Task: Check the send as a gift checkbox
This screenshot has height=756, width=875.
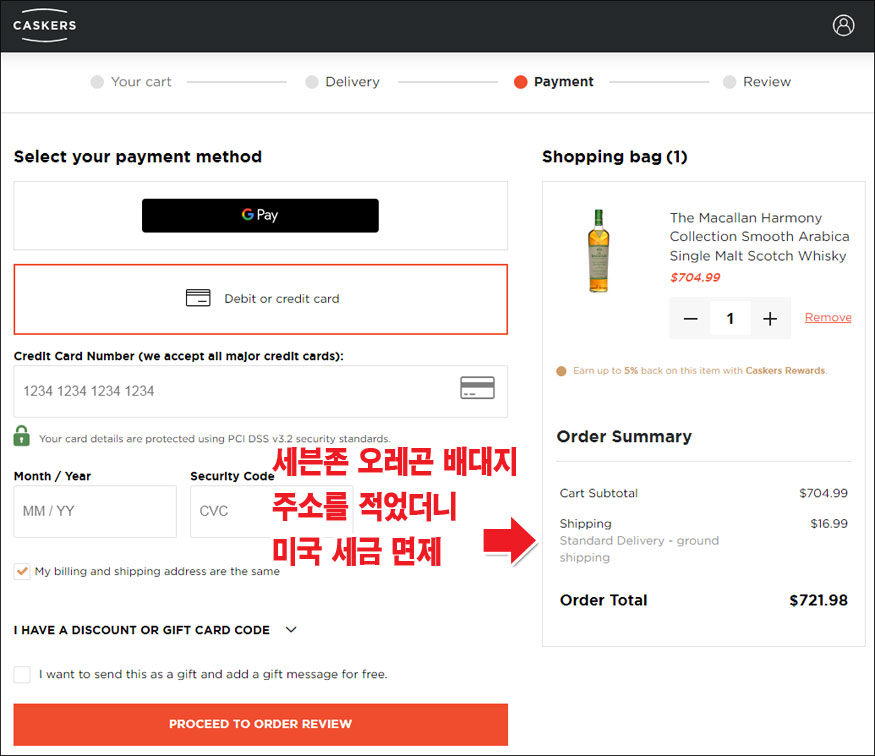Action: (x=22, y=674)
